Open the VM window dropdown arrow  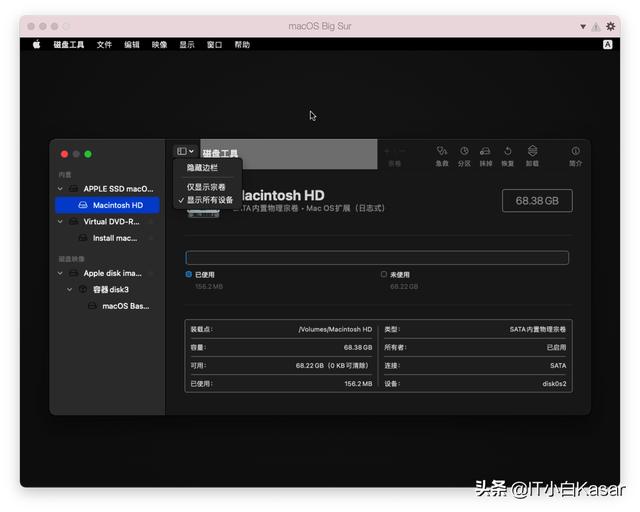[x=583, y=27]
